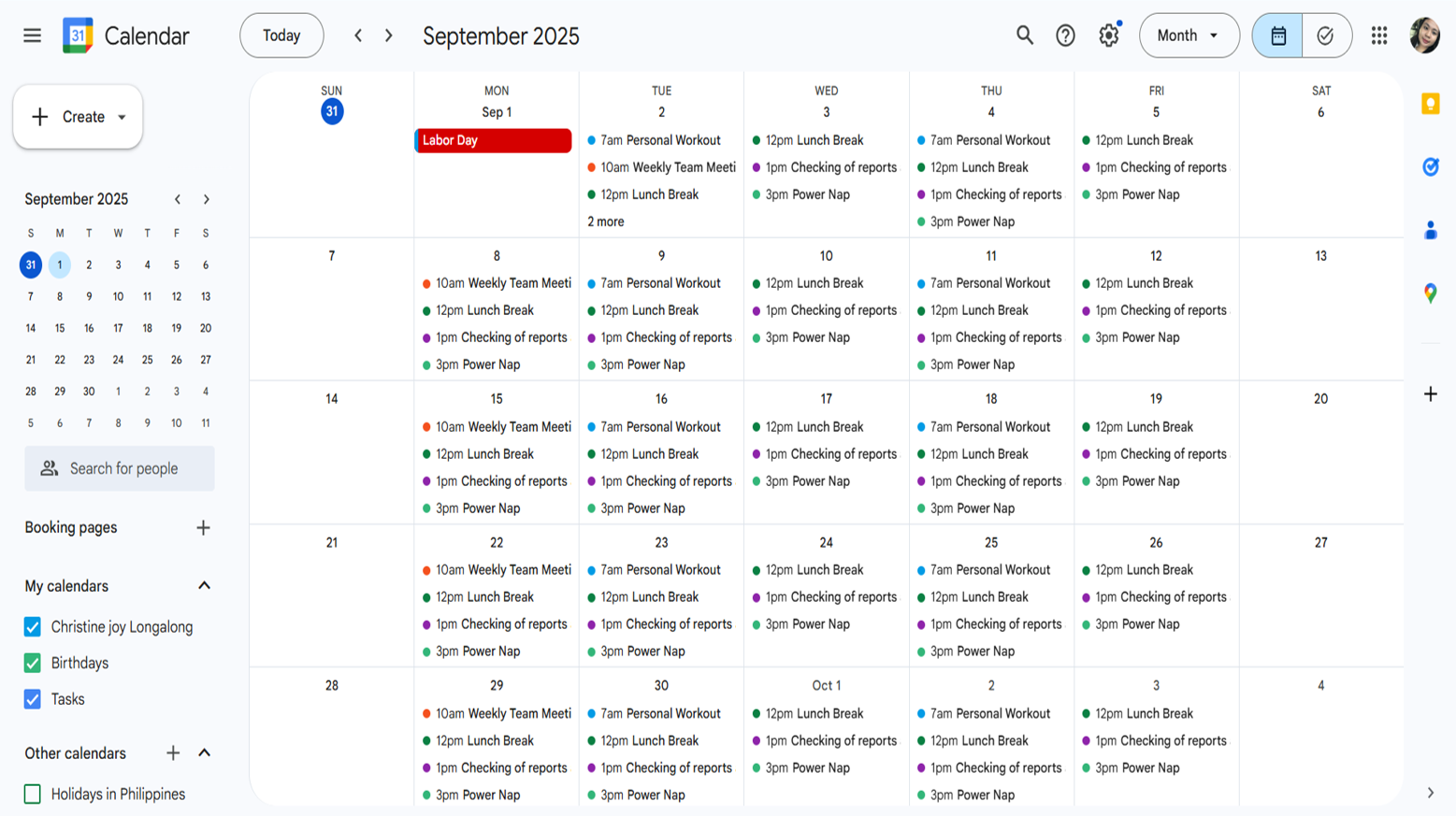
Task: Open the Support help icon
Action: 1065,36
